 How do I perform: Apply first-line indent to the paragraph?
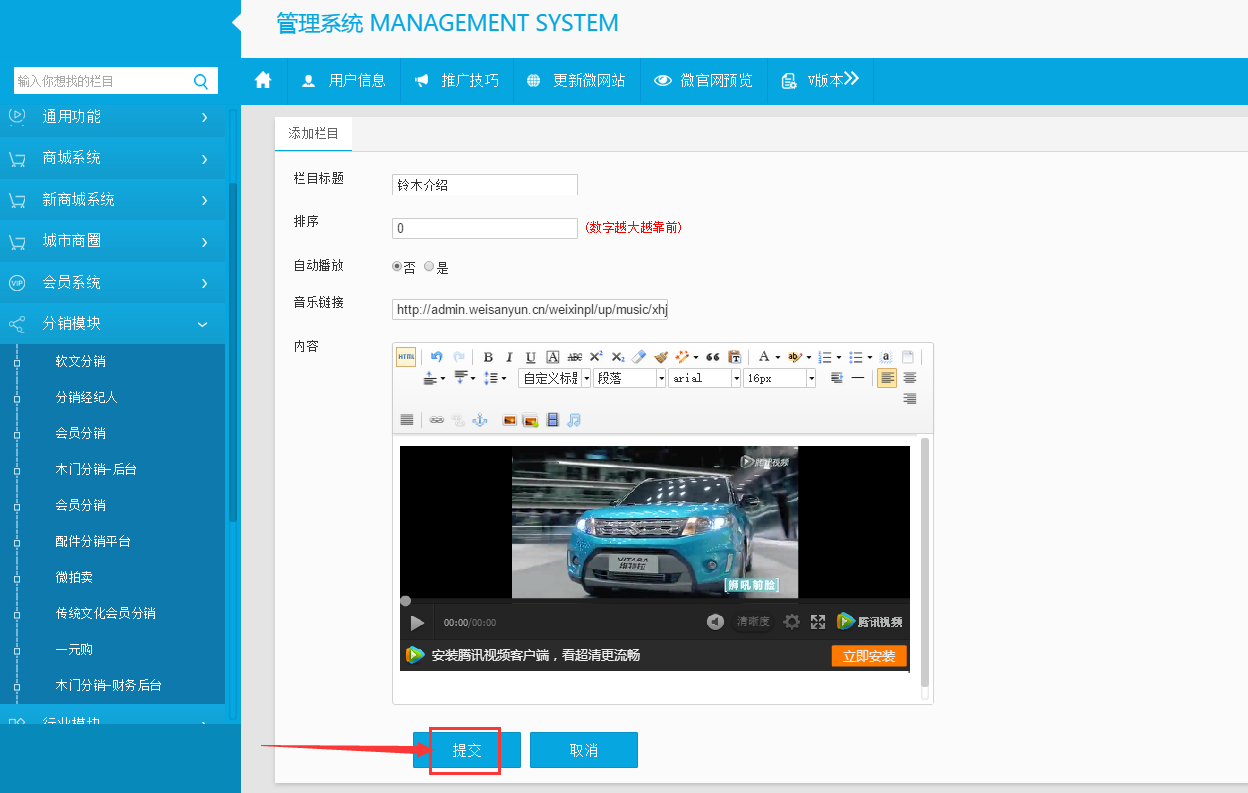click(837, 378)
